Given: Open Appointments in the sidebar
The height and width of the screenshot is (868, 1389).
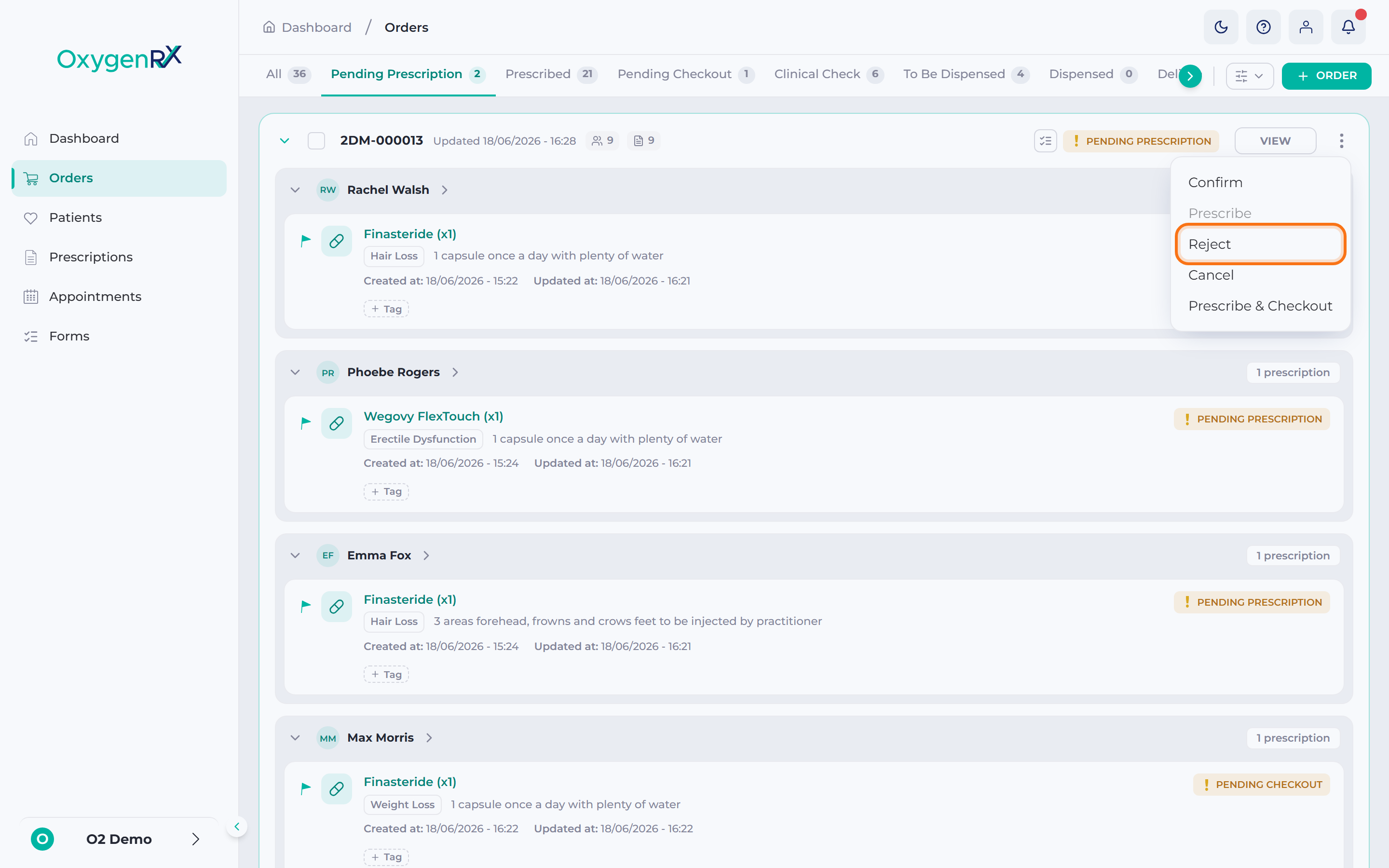Looking at the screenshot, I should (x=119, y=297).
